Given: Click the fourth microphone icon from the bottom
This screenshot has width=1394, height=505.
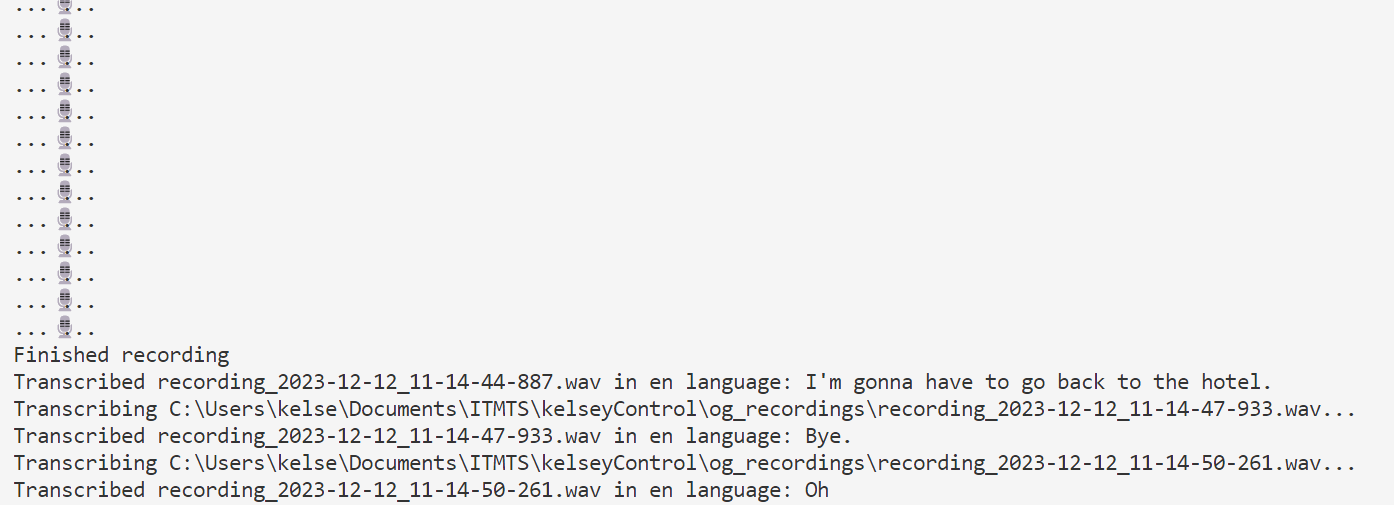Looking at the screenshot, I should 64,246.
